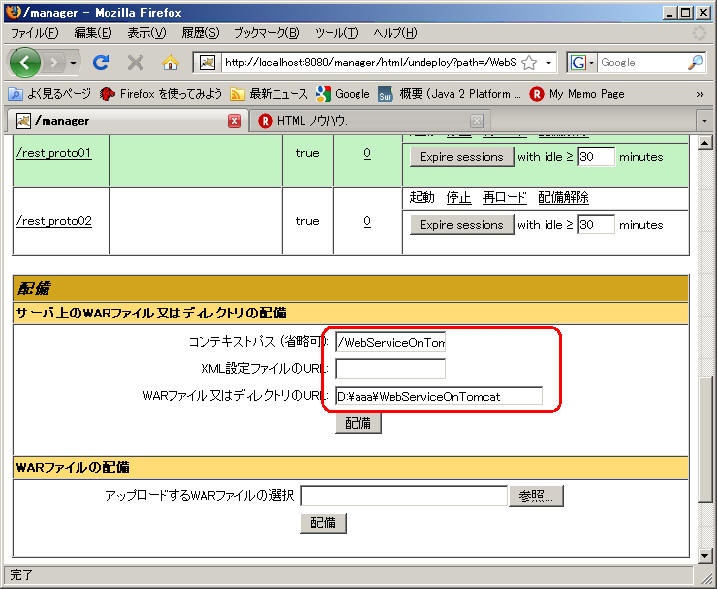Open the ブックマーク(B) menu
This screenshot has width=717, height=589.
[266, 33]
